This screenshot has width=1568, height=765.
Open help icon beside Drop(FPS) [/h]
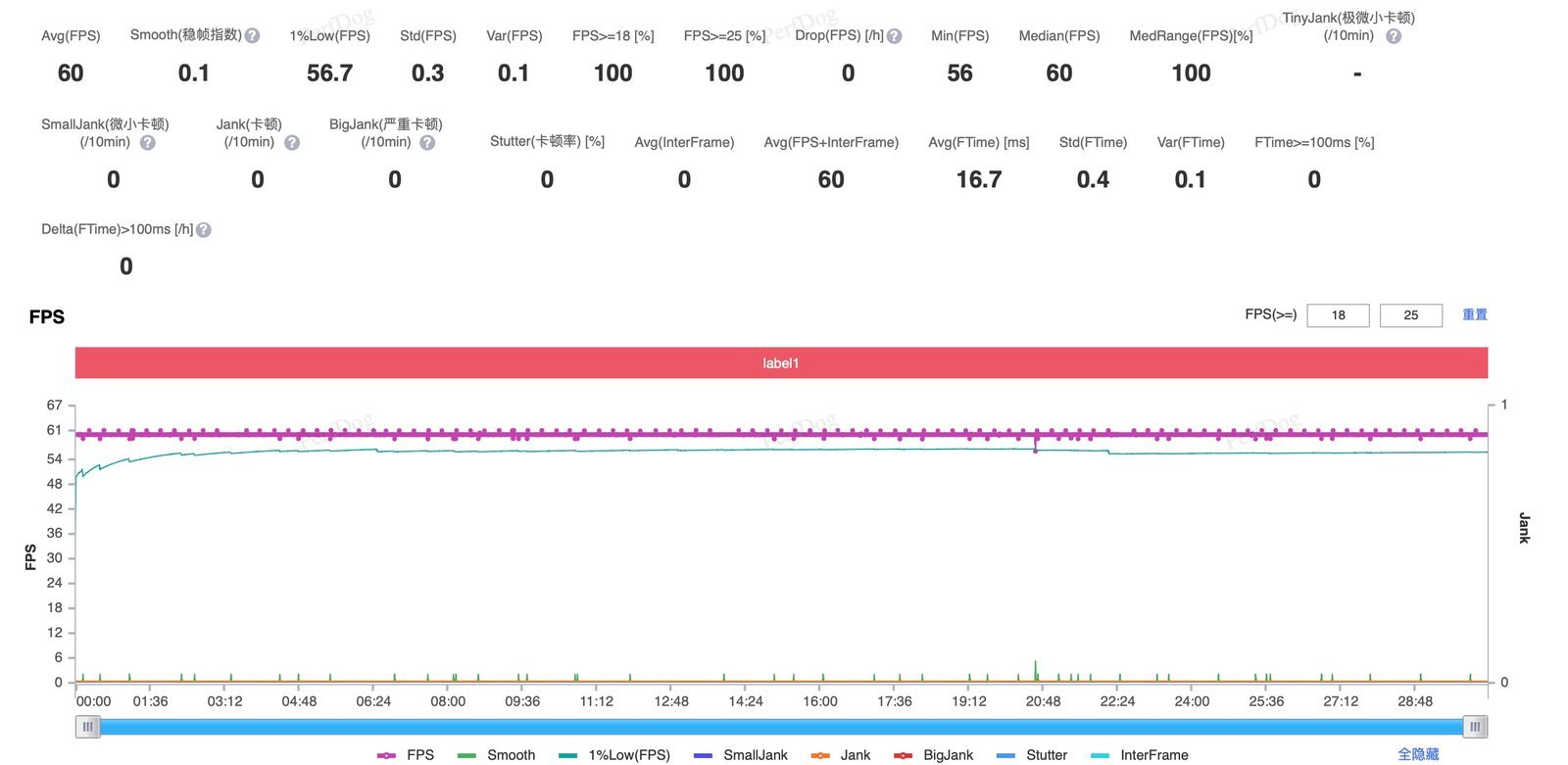(x=894, y=36)
